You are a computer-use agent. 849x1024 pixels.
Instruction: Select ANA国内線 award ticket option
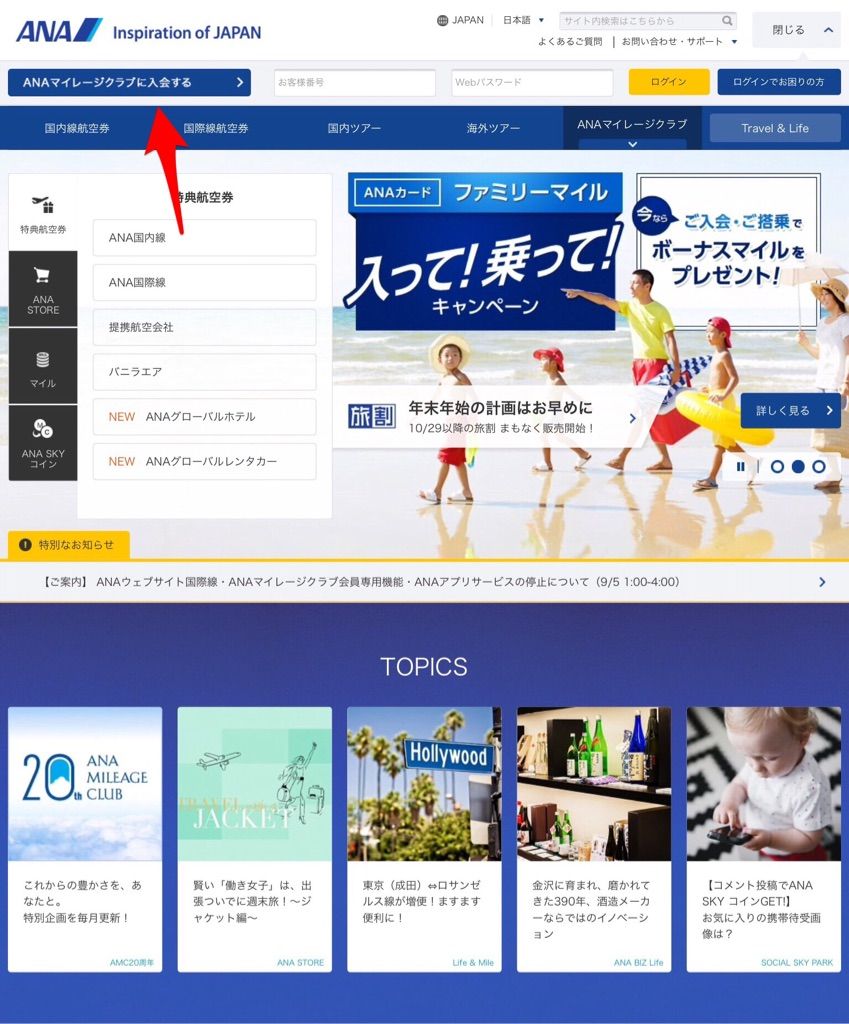point(204,238)
